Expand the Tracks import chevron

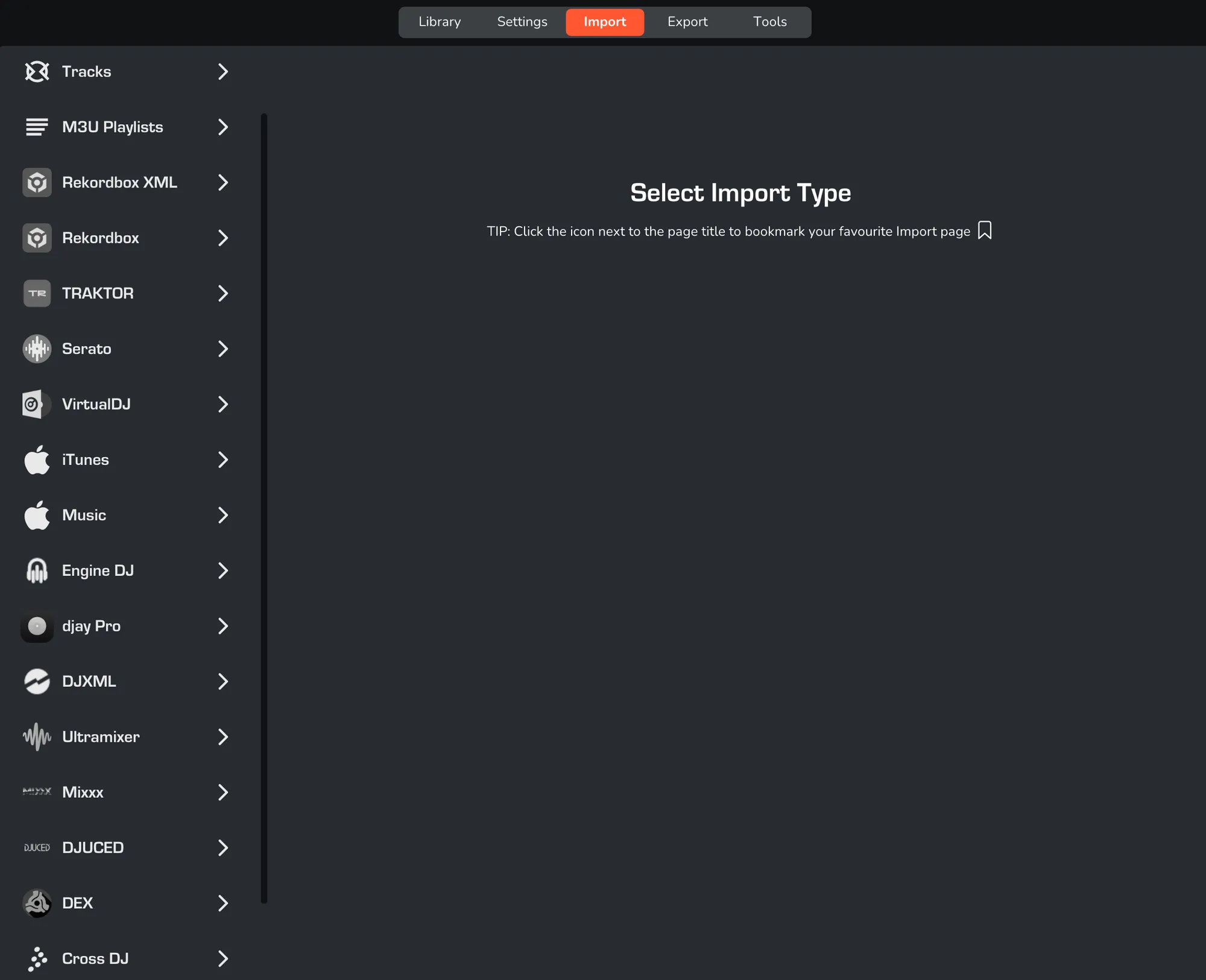pyautogui.click(x=223, y=72)
